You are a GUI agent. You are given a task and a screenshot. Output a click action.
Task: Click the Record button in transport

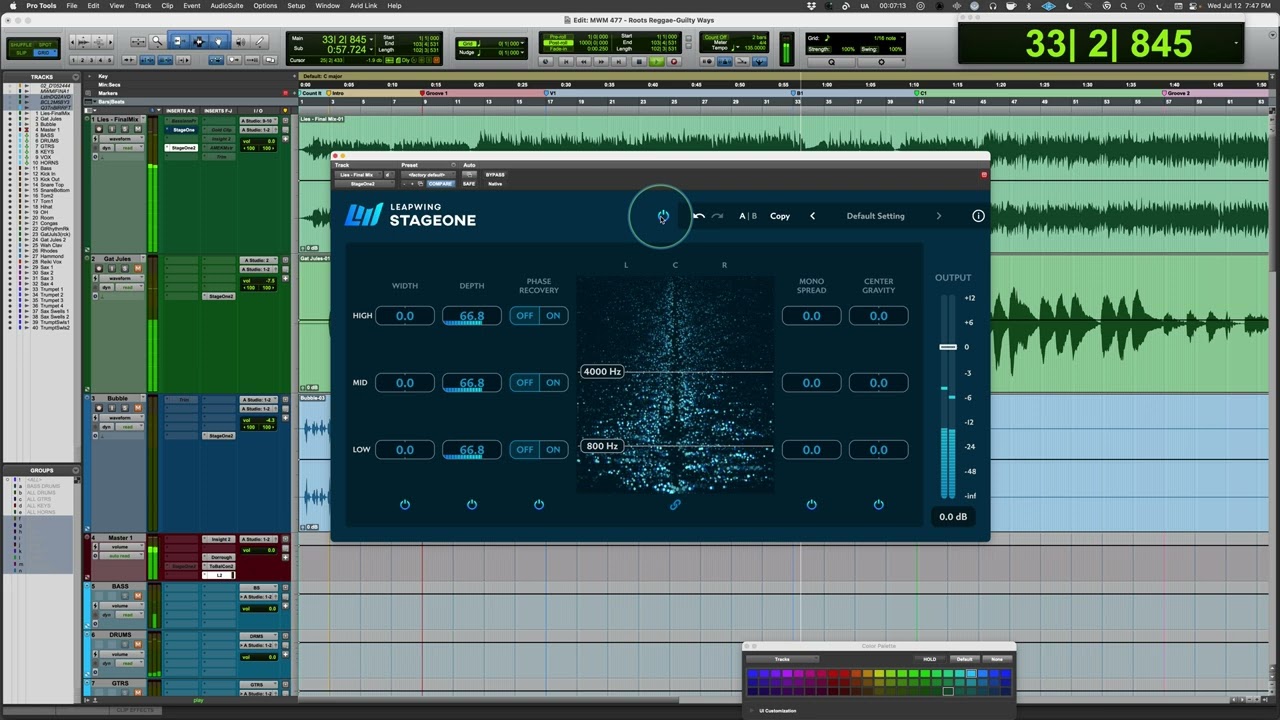coord(674,61)
